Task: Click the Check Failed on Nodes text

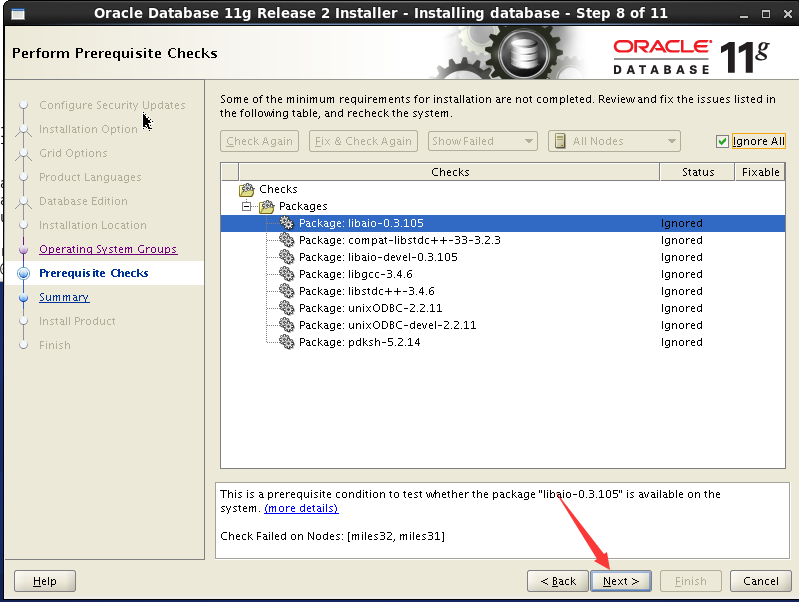Action: (x=332, y=536)
